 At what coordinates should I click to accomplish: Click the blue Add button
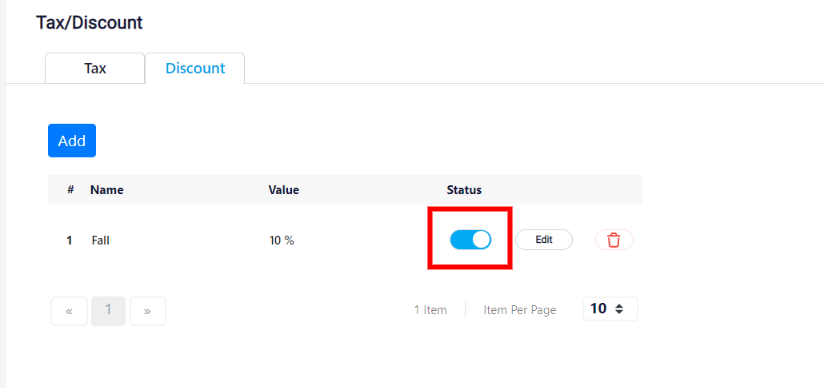pos(72,140)
